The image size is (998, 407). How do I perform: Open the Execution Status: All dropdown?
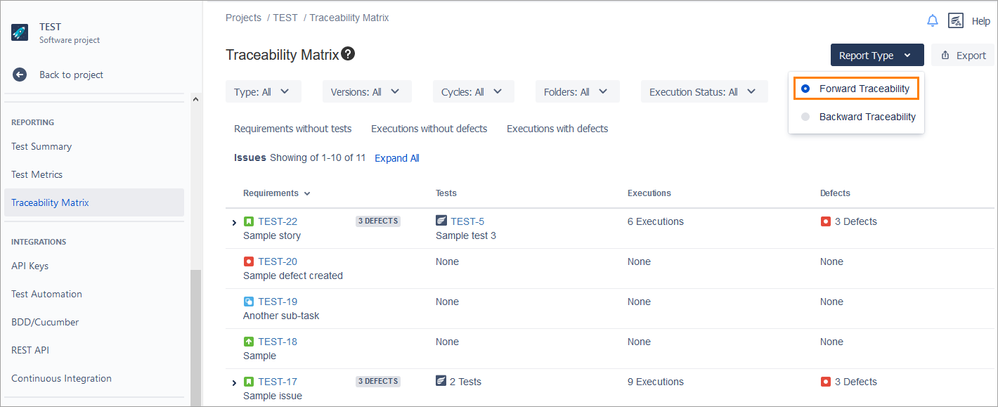click(704, 92)
